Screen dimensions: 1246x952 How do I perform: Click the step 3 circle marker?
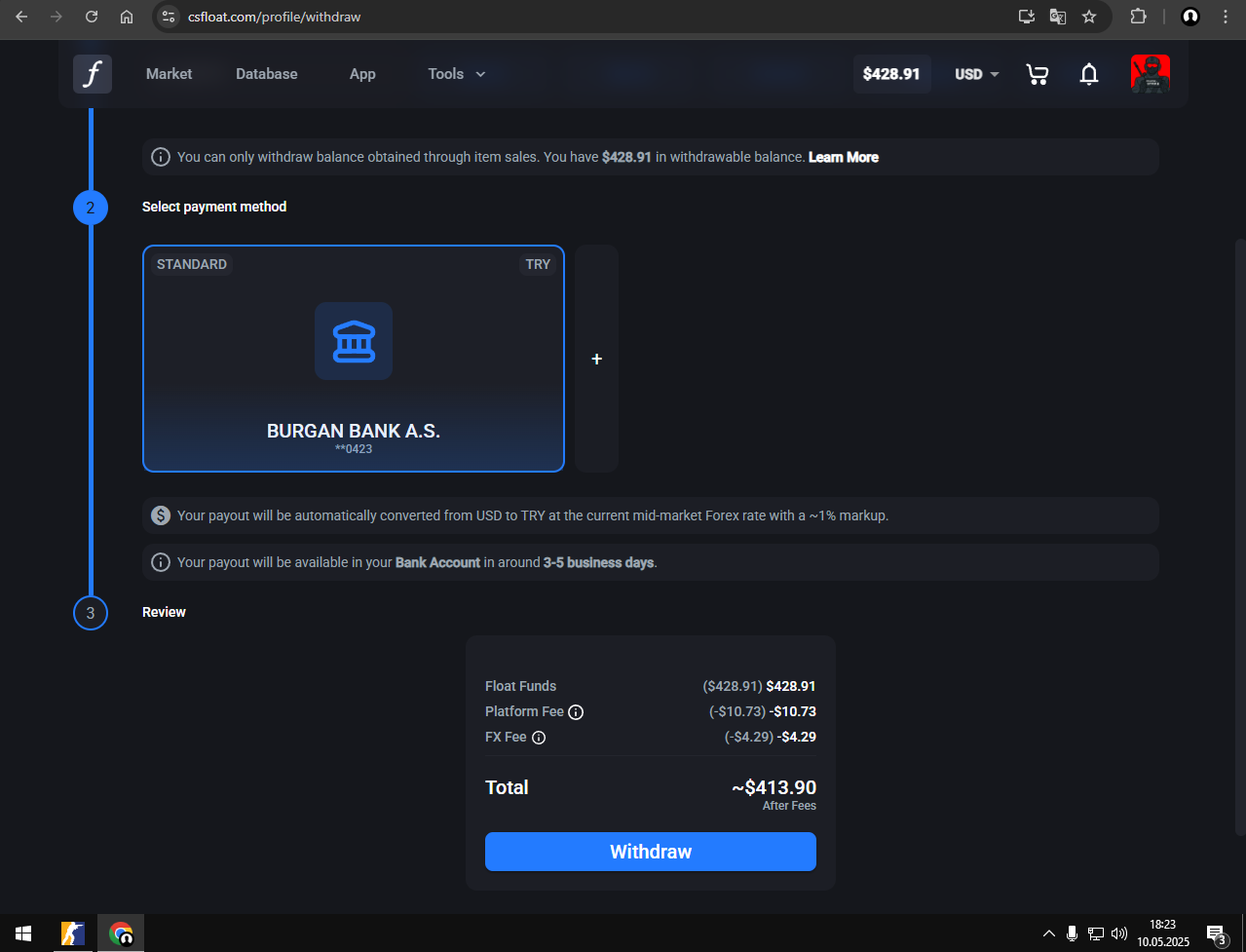[x=91, y=613]
